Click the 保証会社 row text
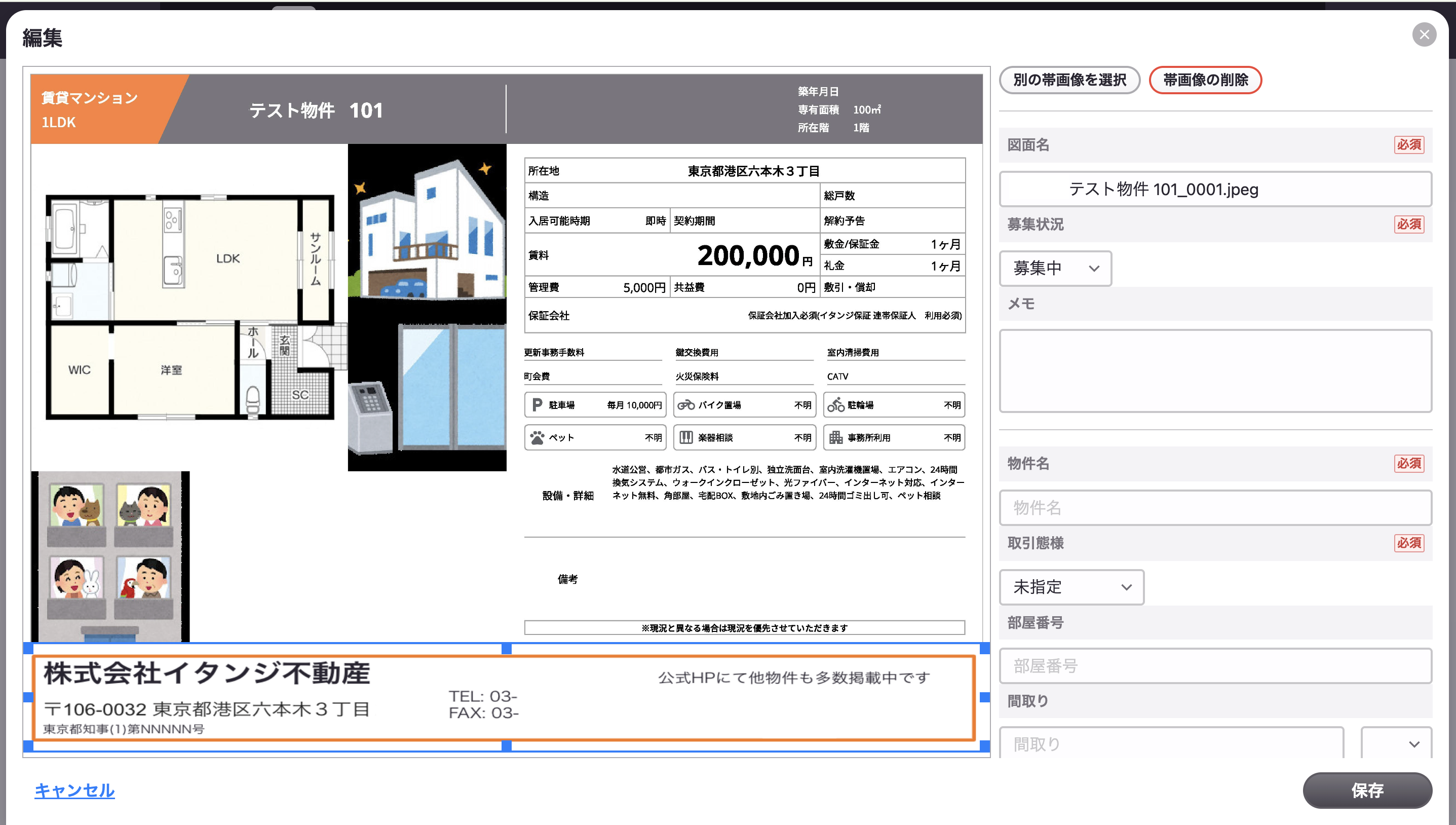This screenshot has width=1456, height=825. 745,316
